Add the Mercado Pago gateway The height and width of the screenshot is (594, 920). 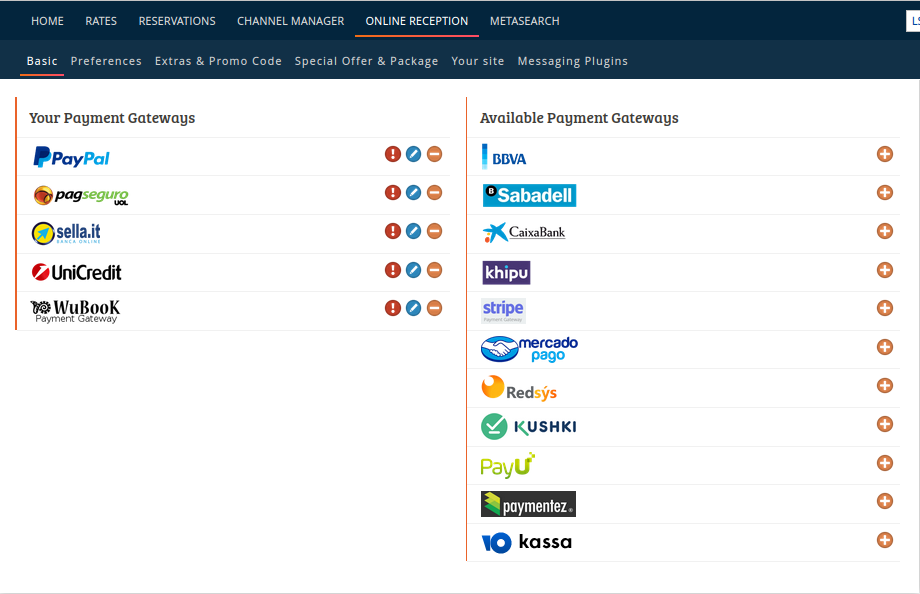(885, 347)
